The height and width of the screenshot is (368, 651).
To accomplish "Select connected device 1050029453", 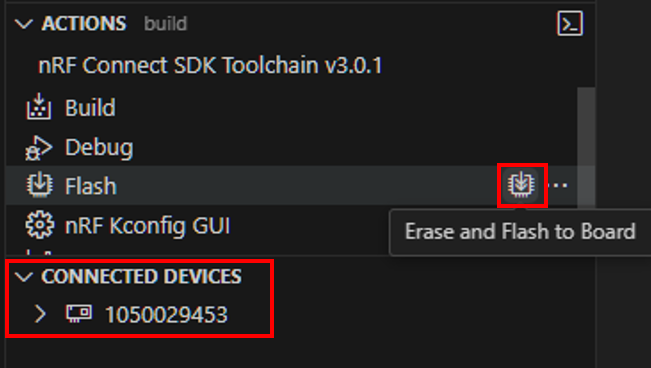I will click(x=166, y=314).
